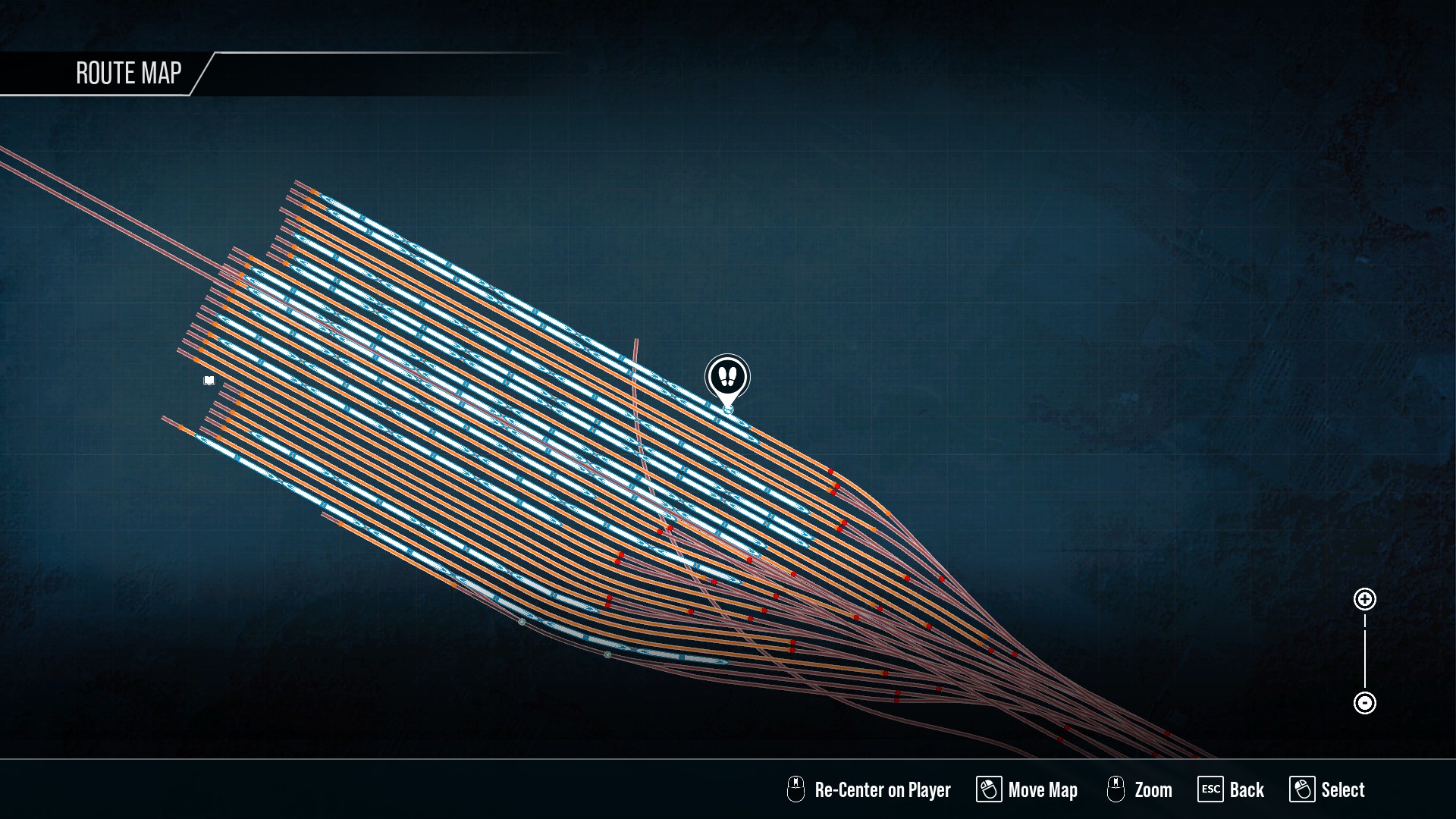Click the Back label

tap(1247, 790)
